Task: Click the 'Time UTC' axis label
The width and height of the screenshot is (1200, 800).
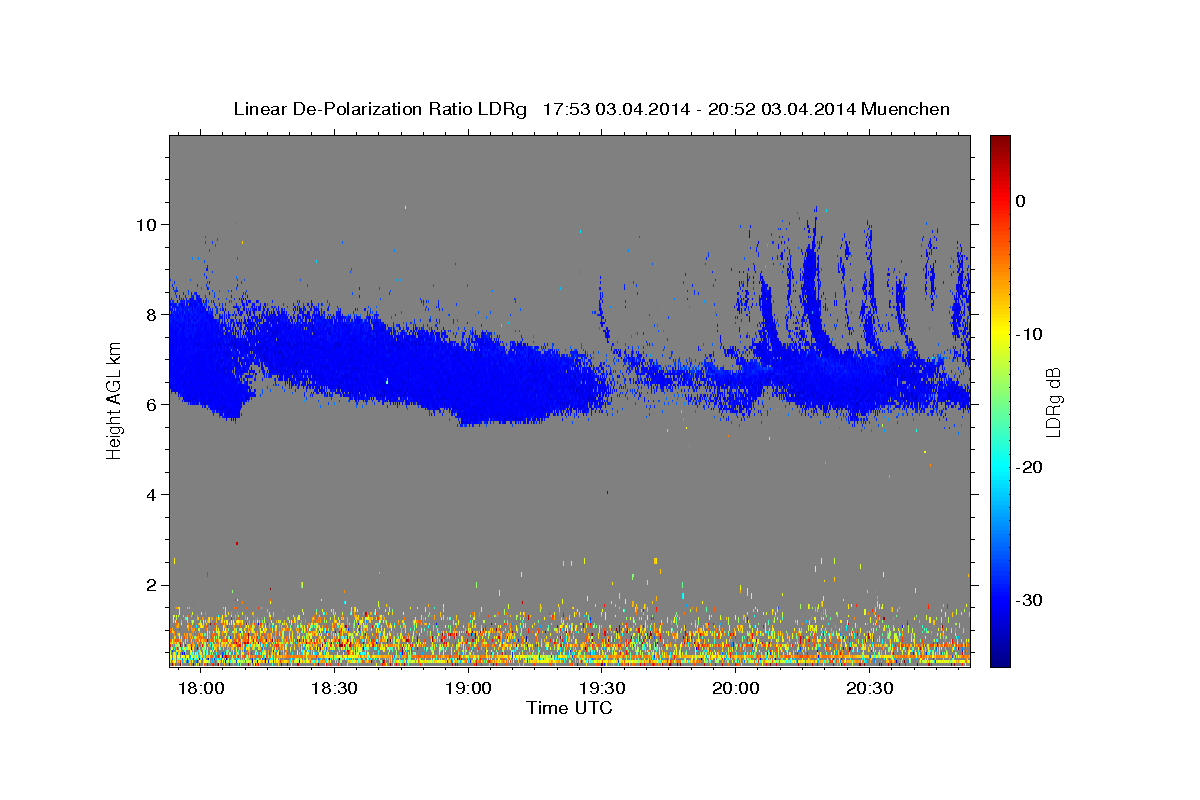Action: coord(569,708)
